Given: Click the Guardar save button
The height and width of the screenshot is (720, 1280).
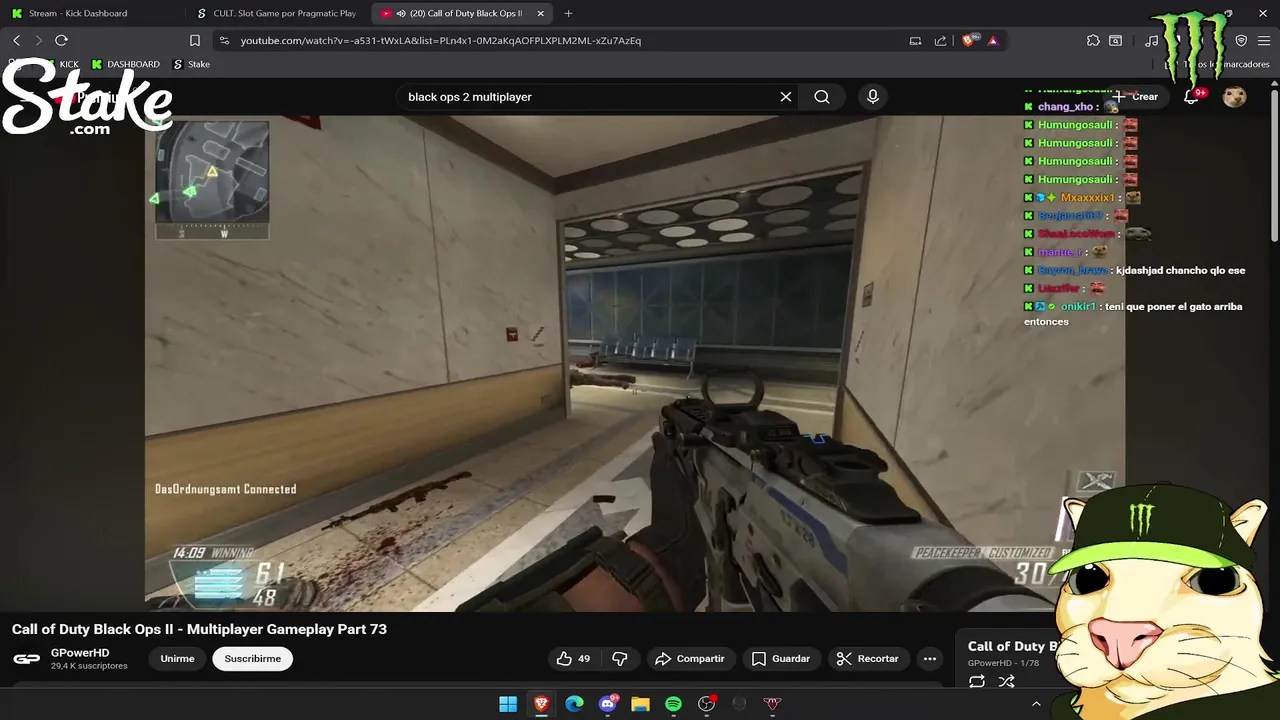Looking at the screenshot, I should coord(780,658).
